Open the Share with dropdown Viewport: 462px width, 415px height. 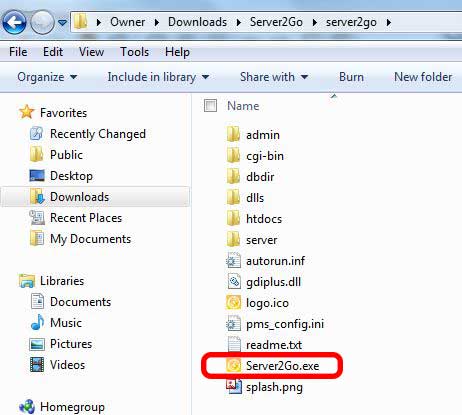274,77
